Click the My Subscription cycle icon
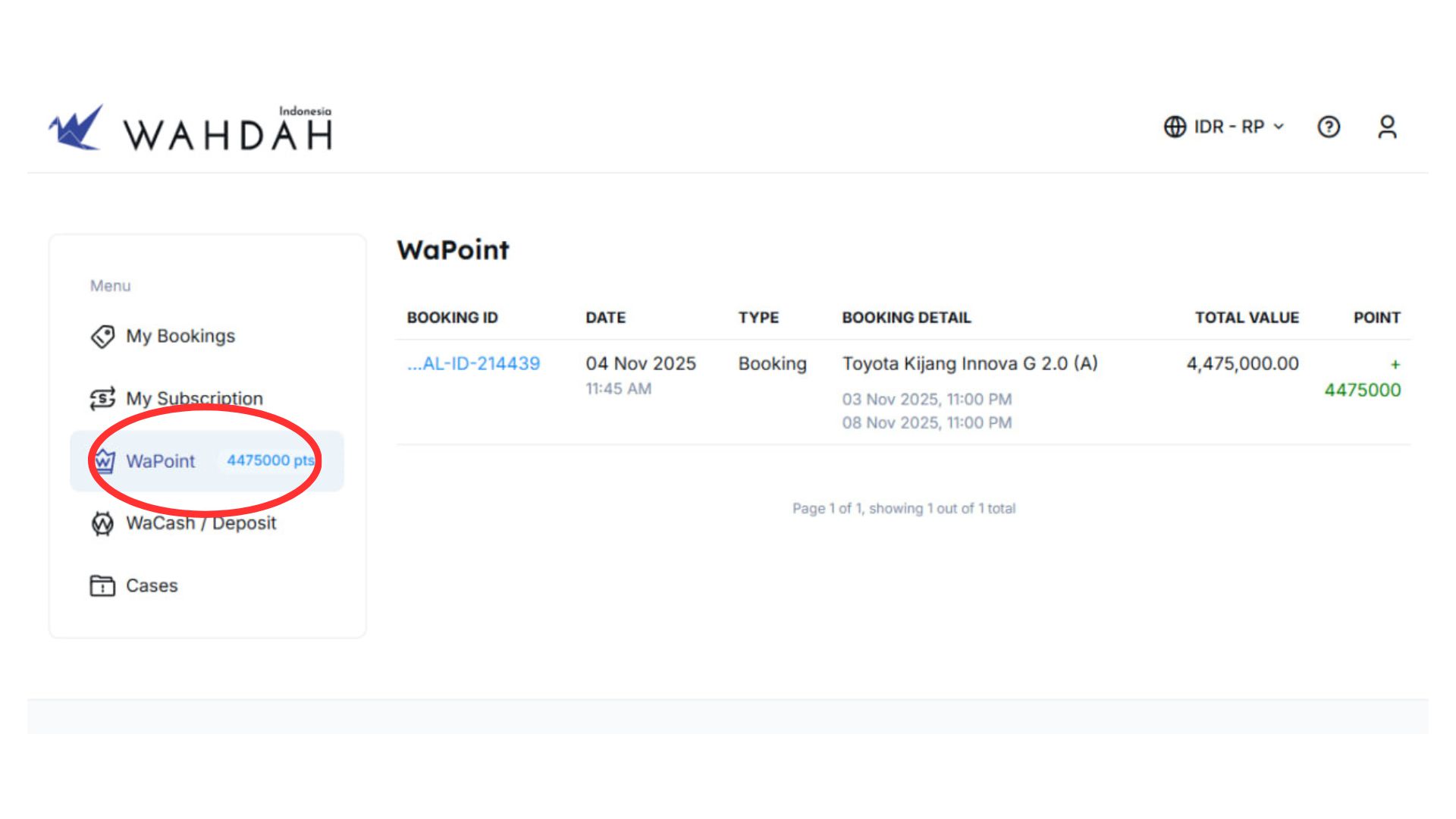 tap(102, 398)
